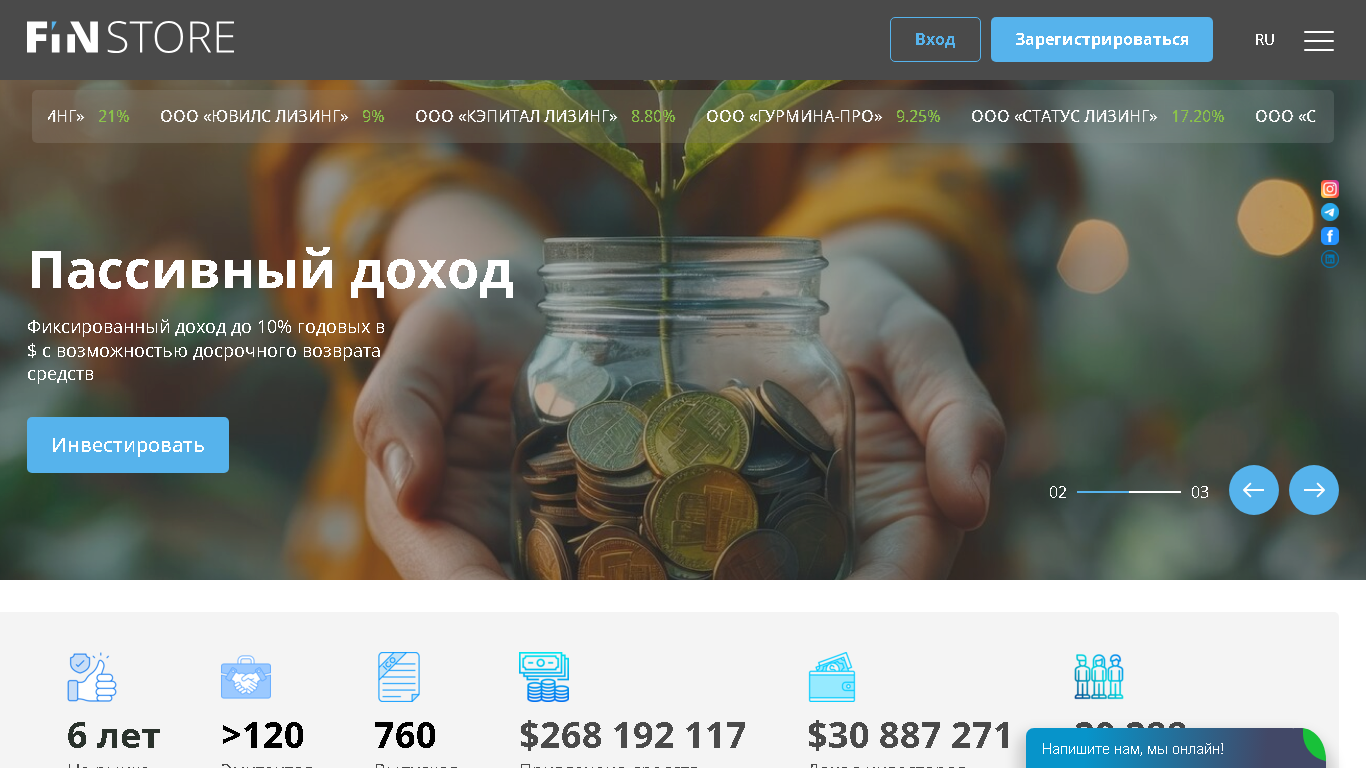The height and width of the screenshot is (768, 1366).
Task: Open ООО «СТАТУС ЛИЗИНГ» ticker item
Action: click(x=1097, y=116)
